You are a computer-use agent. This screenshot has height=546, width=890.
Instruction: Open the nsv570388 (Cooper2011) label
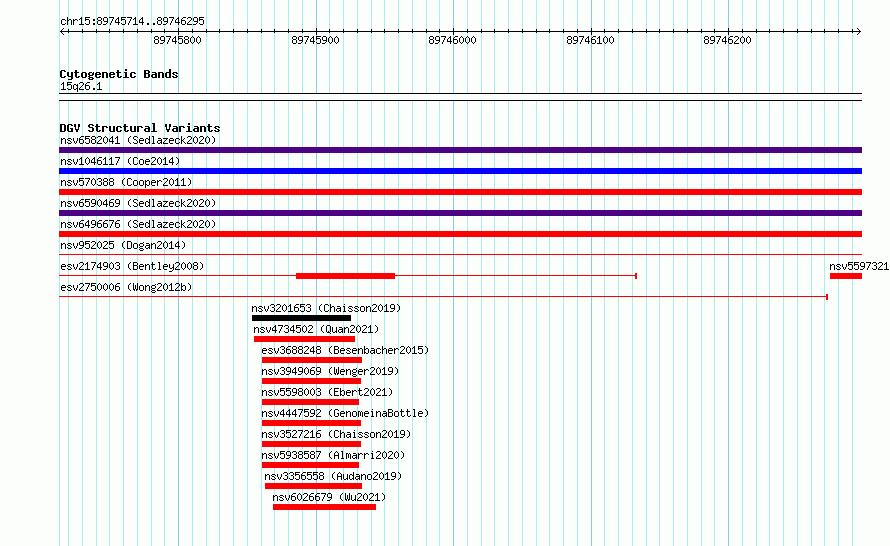126,182
